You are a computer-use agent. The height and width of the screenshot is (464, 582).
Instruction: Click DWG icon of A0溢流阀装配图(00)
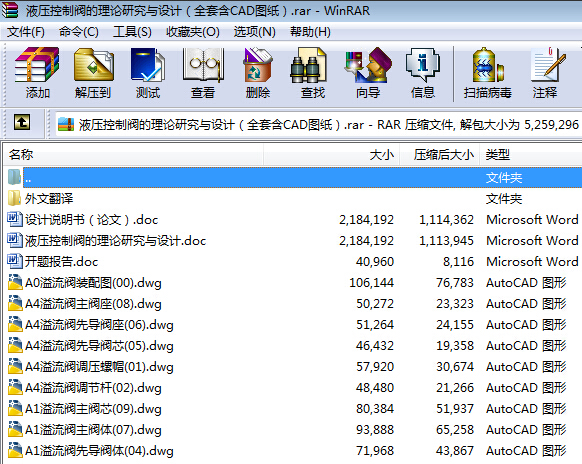point(15,282)
